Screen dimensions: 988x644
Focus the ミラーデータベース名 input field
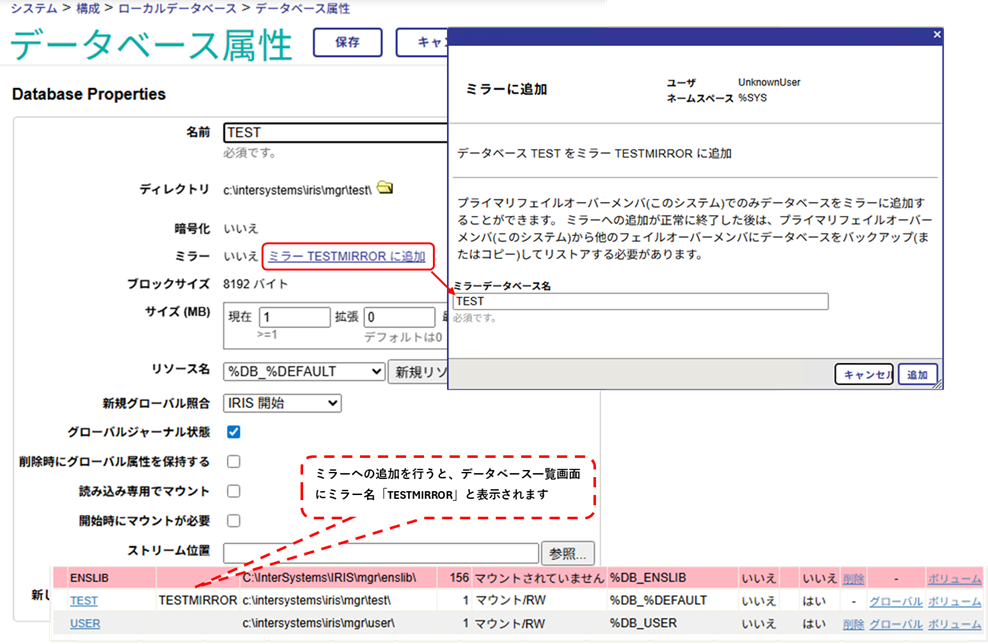click(640, 301)
